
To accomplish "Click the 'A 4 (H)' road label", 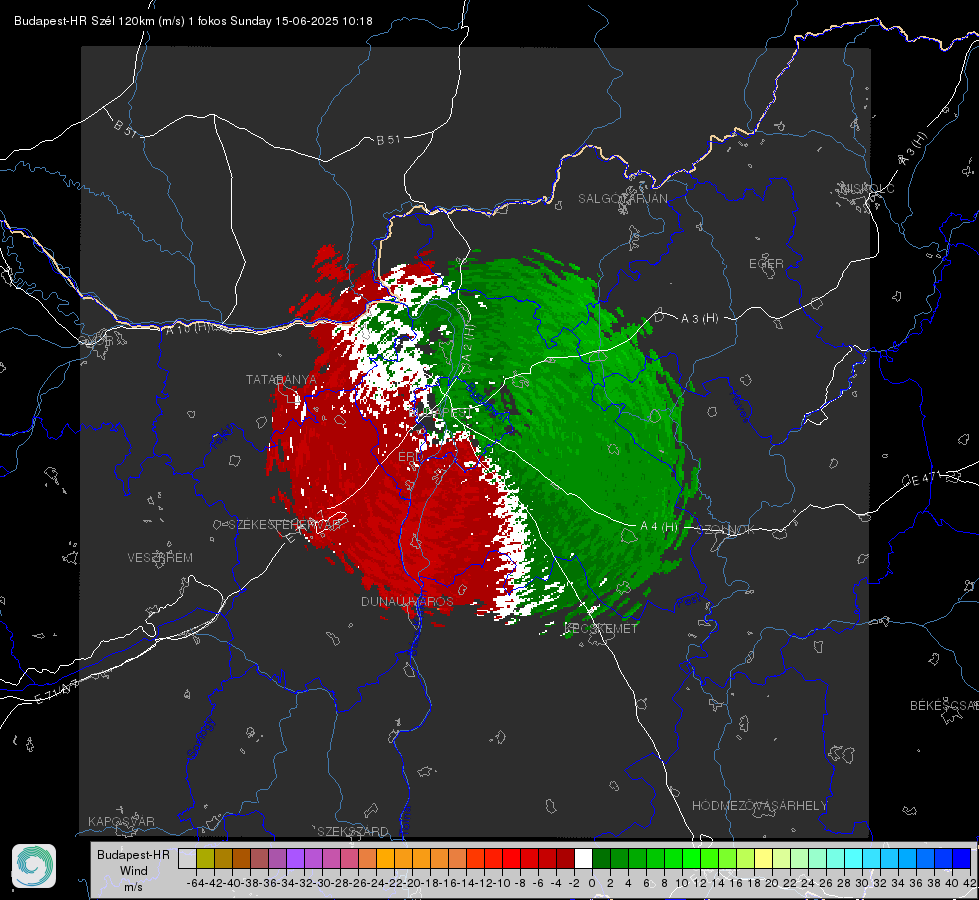I will point(659,526).
